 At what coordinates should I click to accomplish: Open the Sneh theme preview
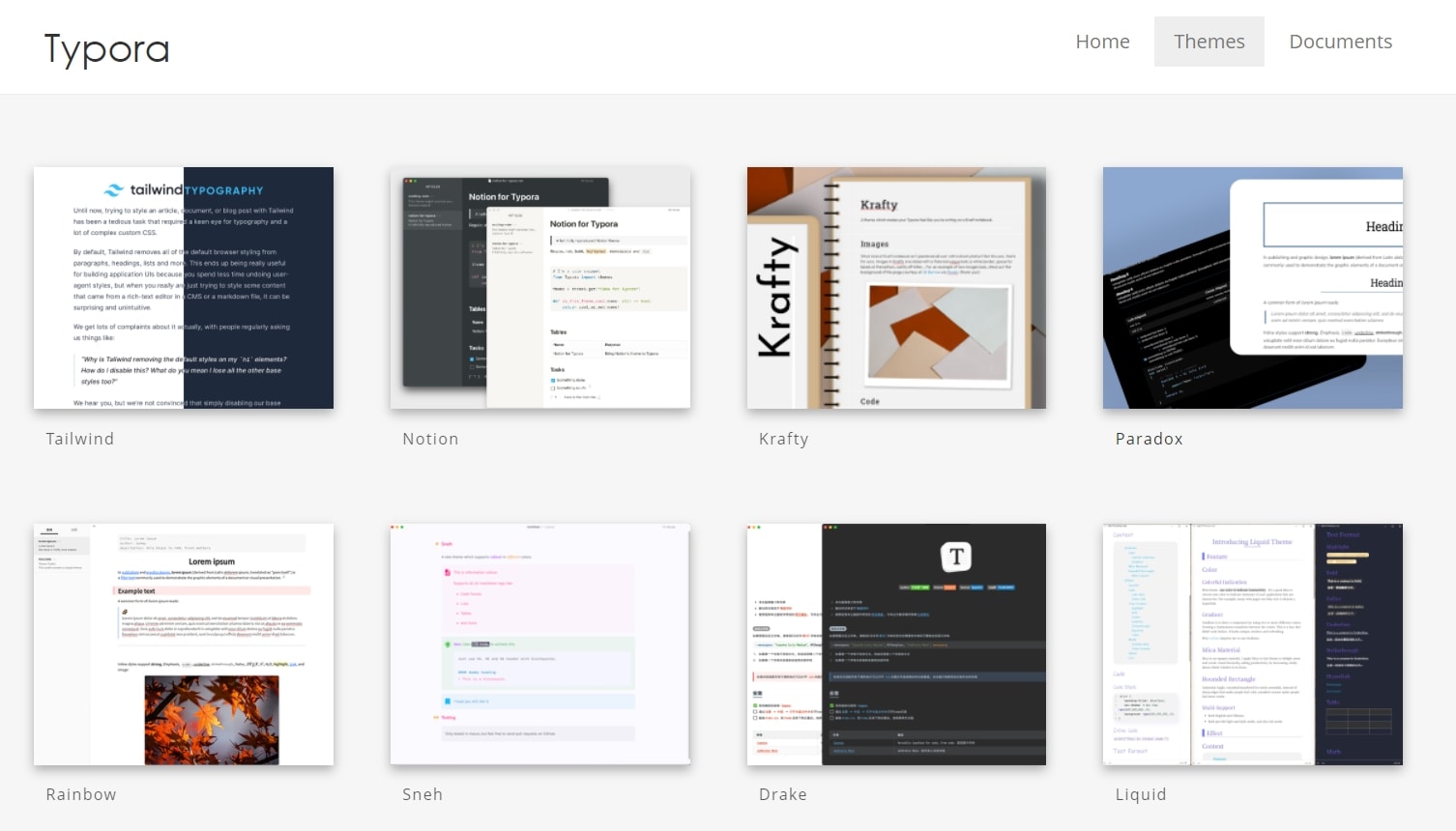tap(540, 645)
